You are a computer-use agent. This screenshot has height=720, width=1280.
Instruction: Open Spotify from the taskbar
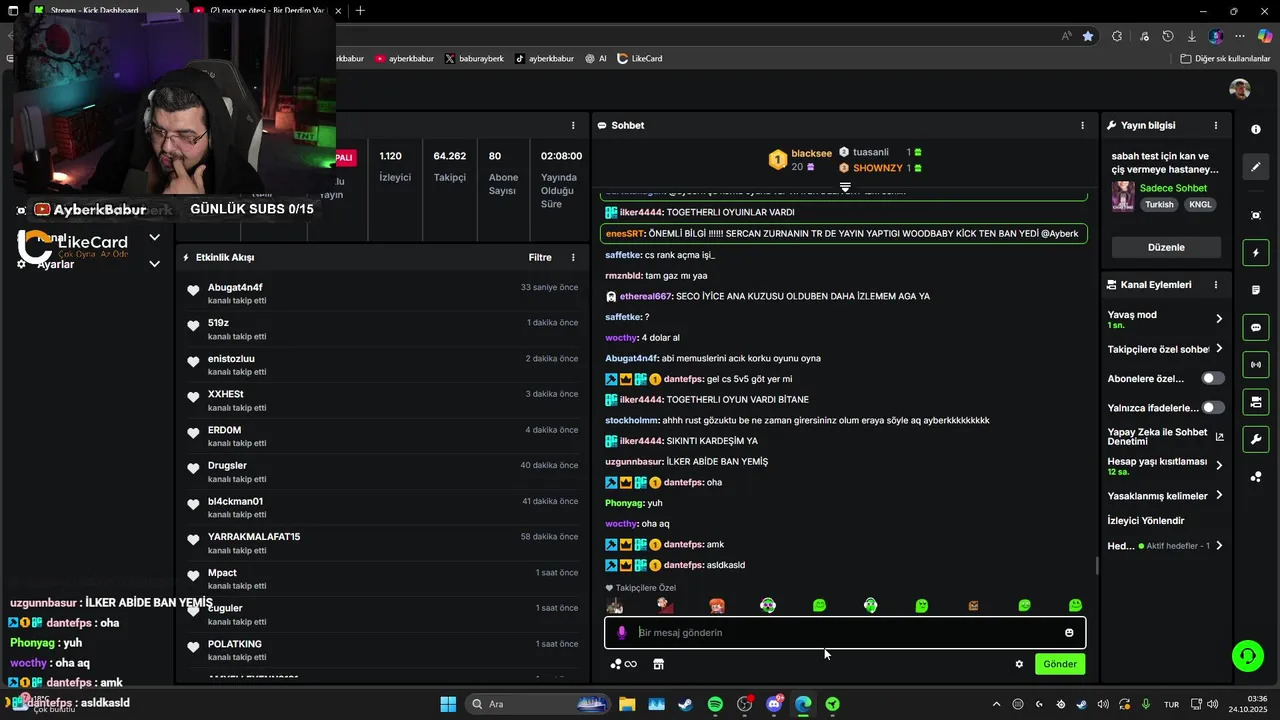[x=715, y=704]
